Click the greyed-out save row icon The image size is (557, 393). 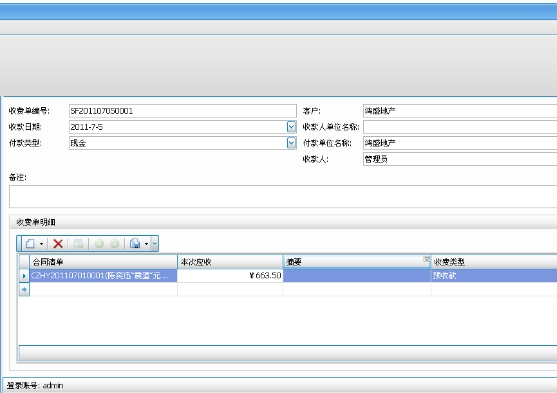(78, 244)
